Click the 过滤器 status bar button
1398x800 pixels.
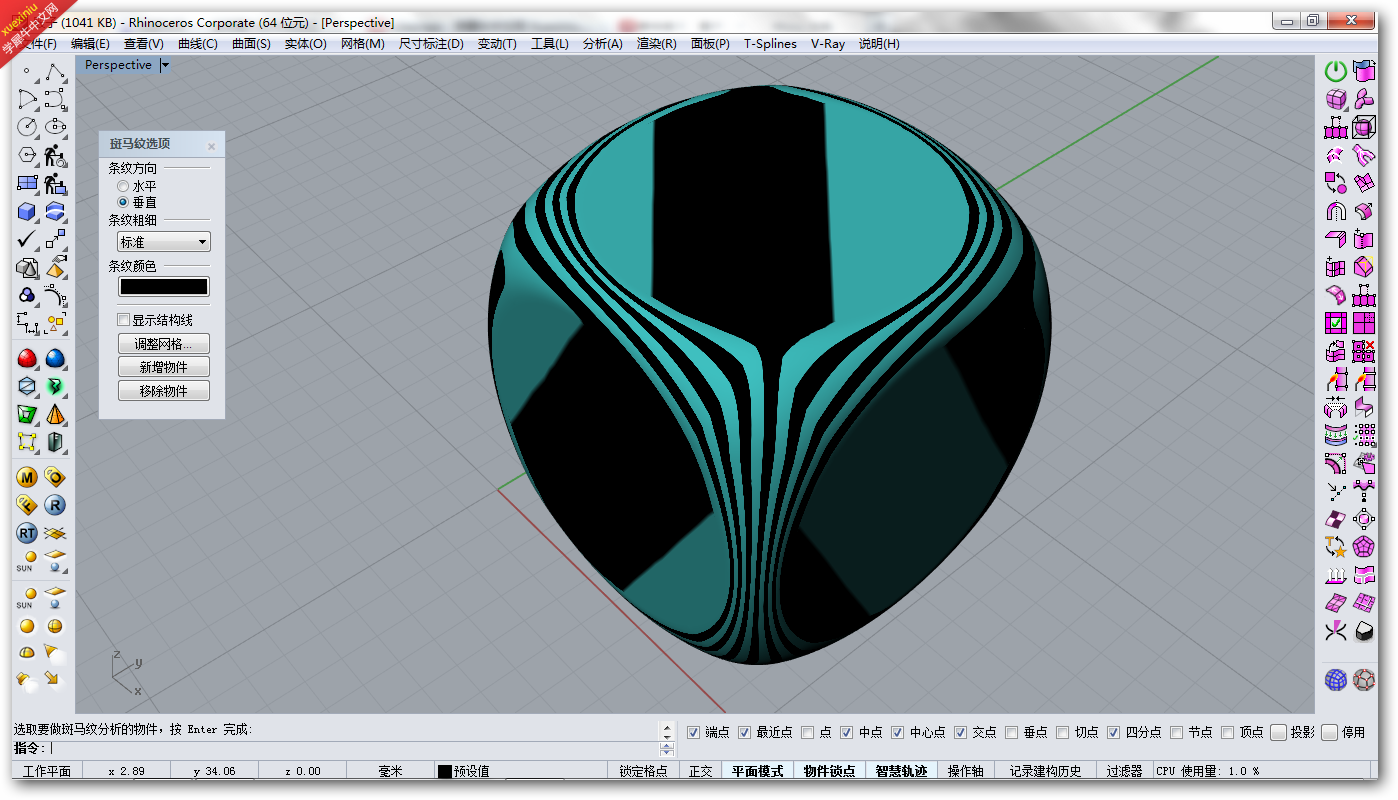1124,771
